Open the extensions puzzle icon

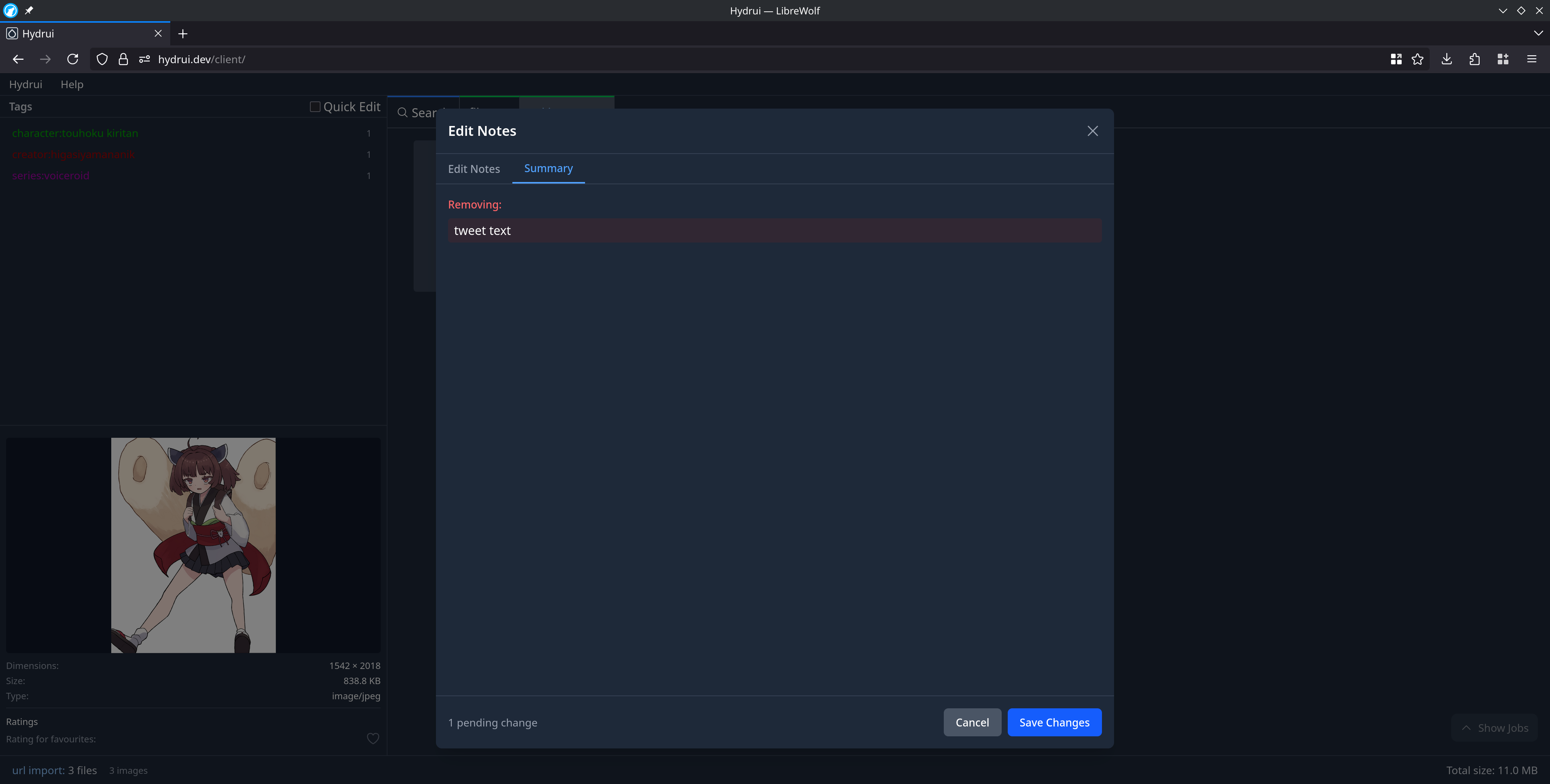point(1474,59)
